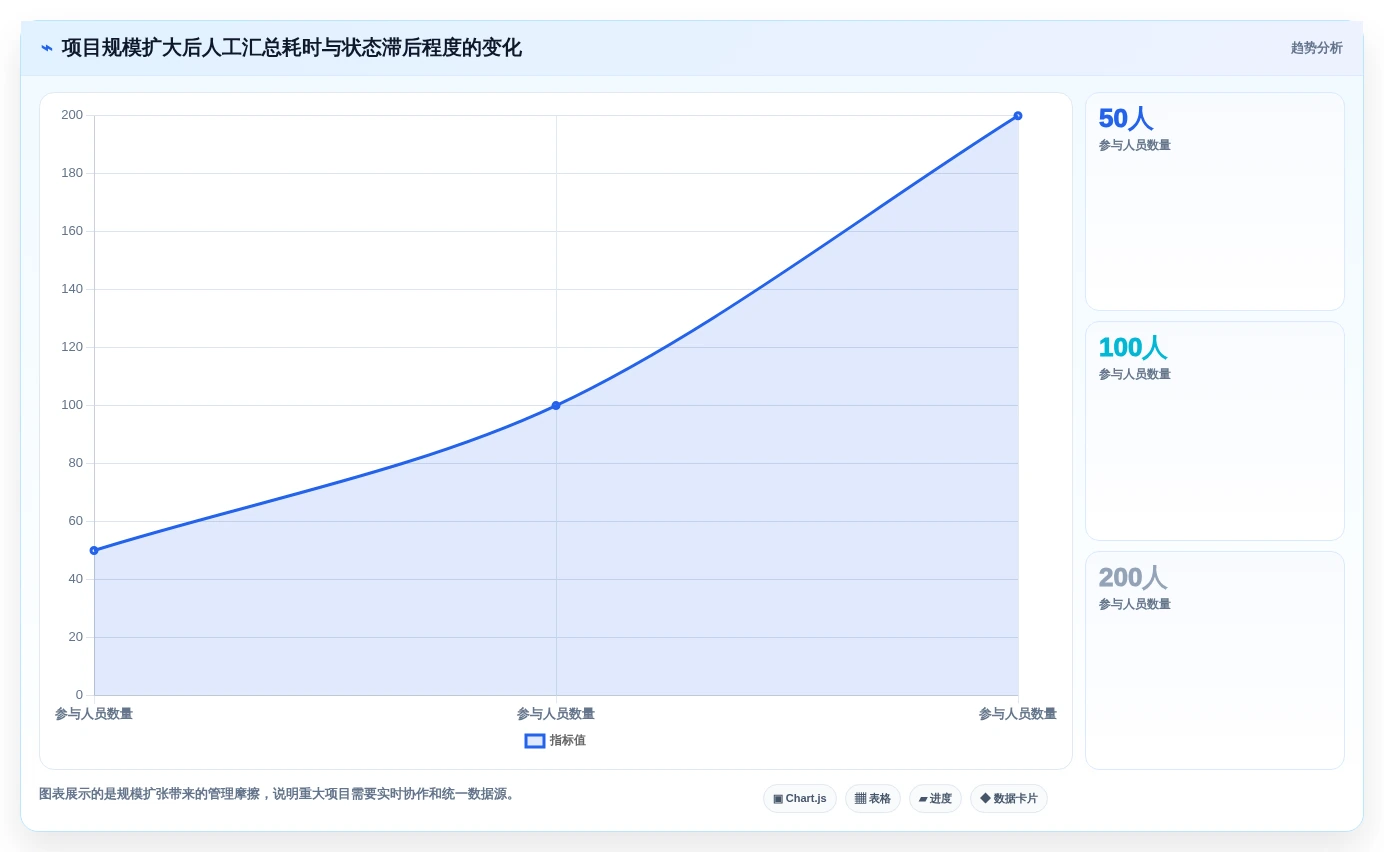
Task: Toggle the 指标值 legend swatch
Action: click(x=535, y=741)
